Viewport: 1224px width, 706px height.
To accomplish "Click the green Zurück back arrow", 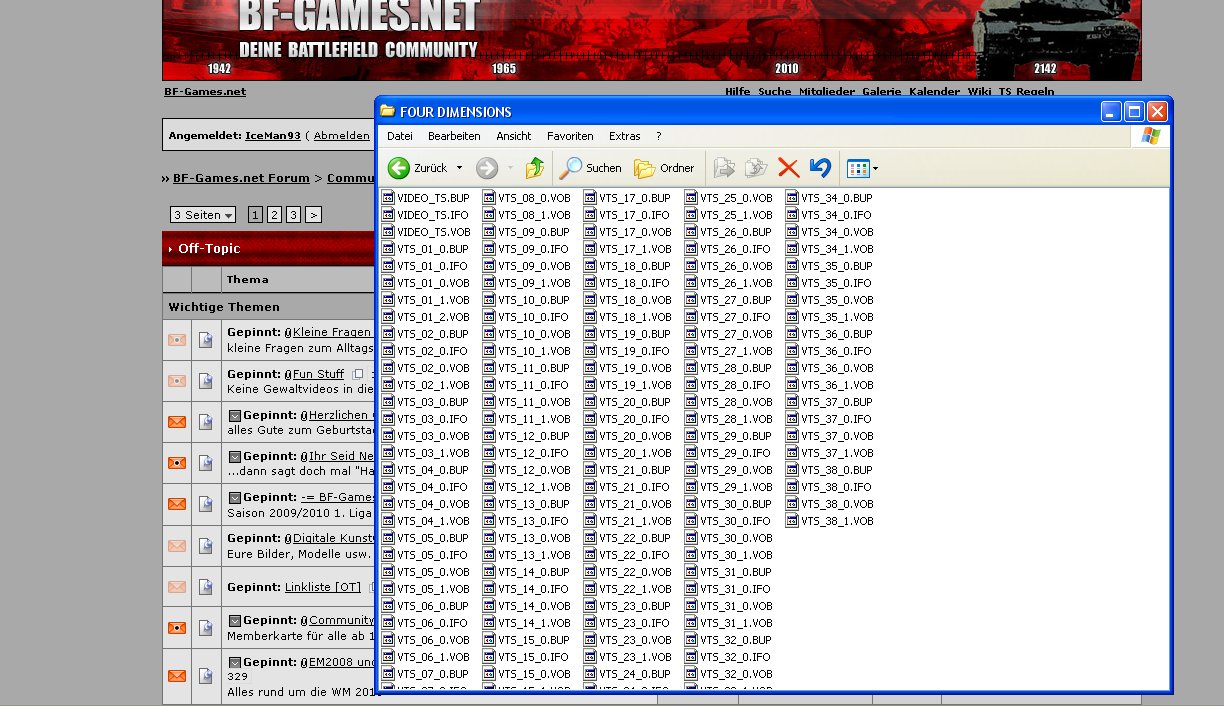I will [399, 168].
